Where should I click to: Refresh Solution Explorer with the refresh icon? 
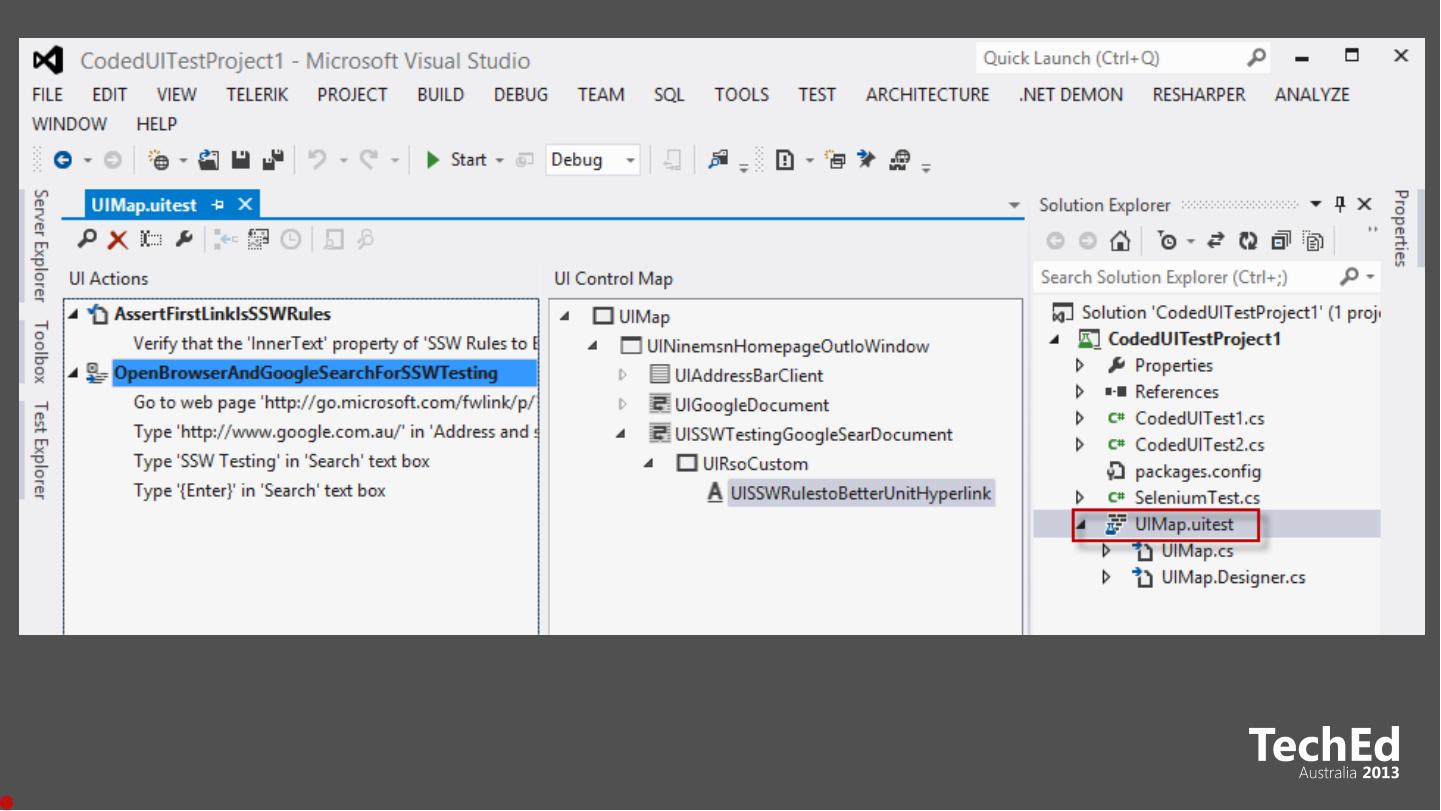1247,241
